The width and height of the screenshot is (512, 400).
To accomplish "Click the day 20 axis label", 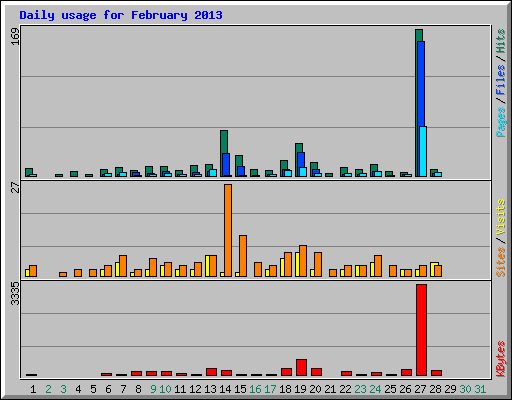I will [315, 389].
